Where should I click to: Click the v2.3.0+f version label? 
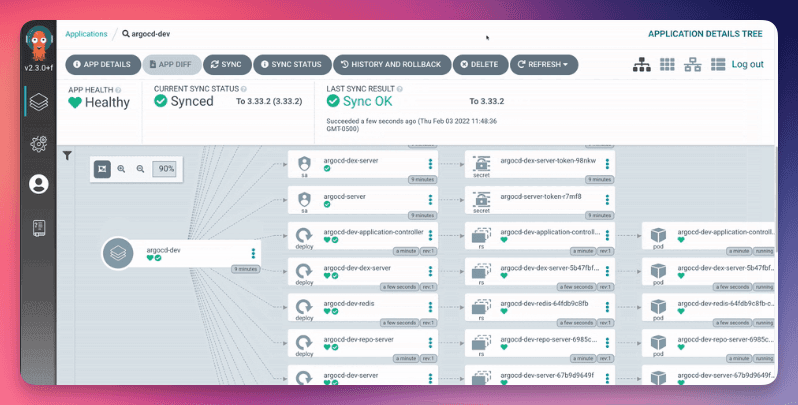pyautogui.click(x=39, y=68)
